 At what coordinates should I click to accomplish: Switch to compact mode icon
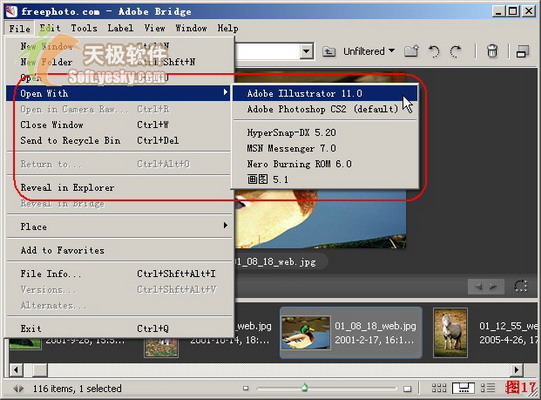[x=522, y=52]
